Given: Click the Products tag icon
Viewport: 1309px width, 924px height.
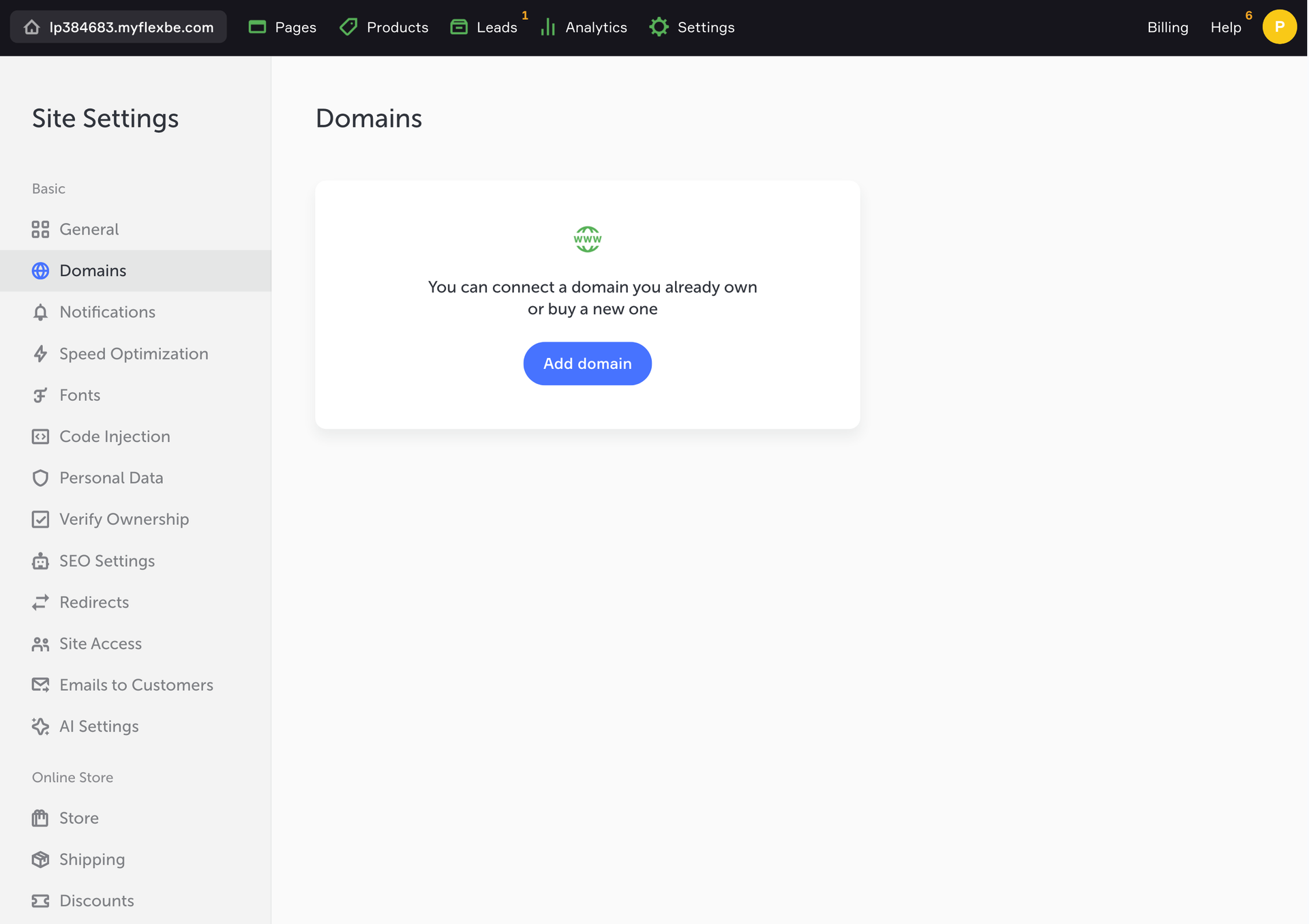Looking at the screenshot, I should 348,27.
